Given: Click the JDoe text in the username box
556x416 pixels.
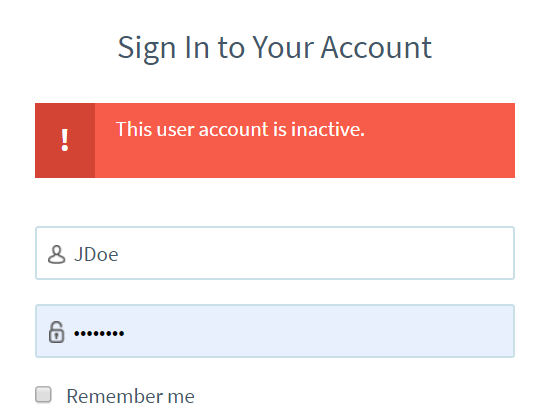Looking at the screenshot, I should click(96, 255).
